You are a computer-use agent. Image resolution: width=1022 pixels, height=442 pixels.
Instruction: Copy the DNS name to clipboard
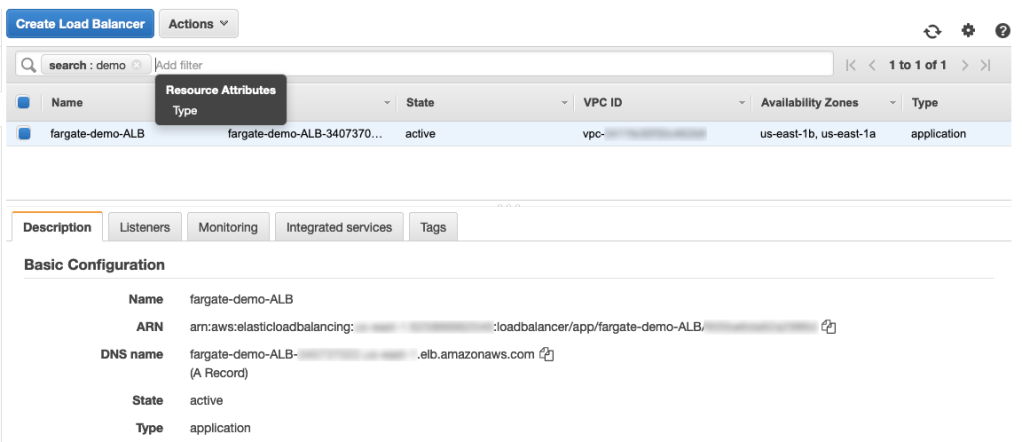pyautogui.click(x=546, y=353)
